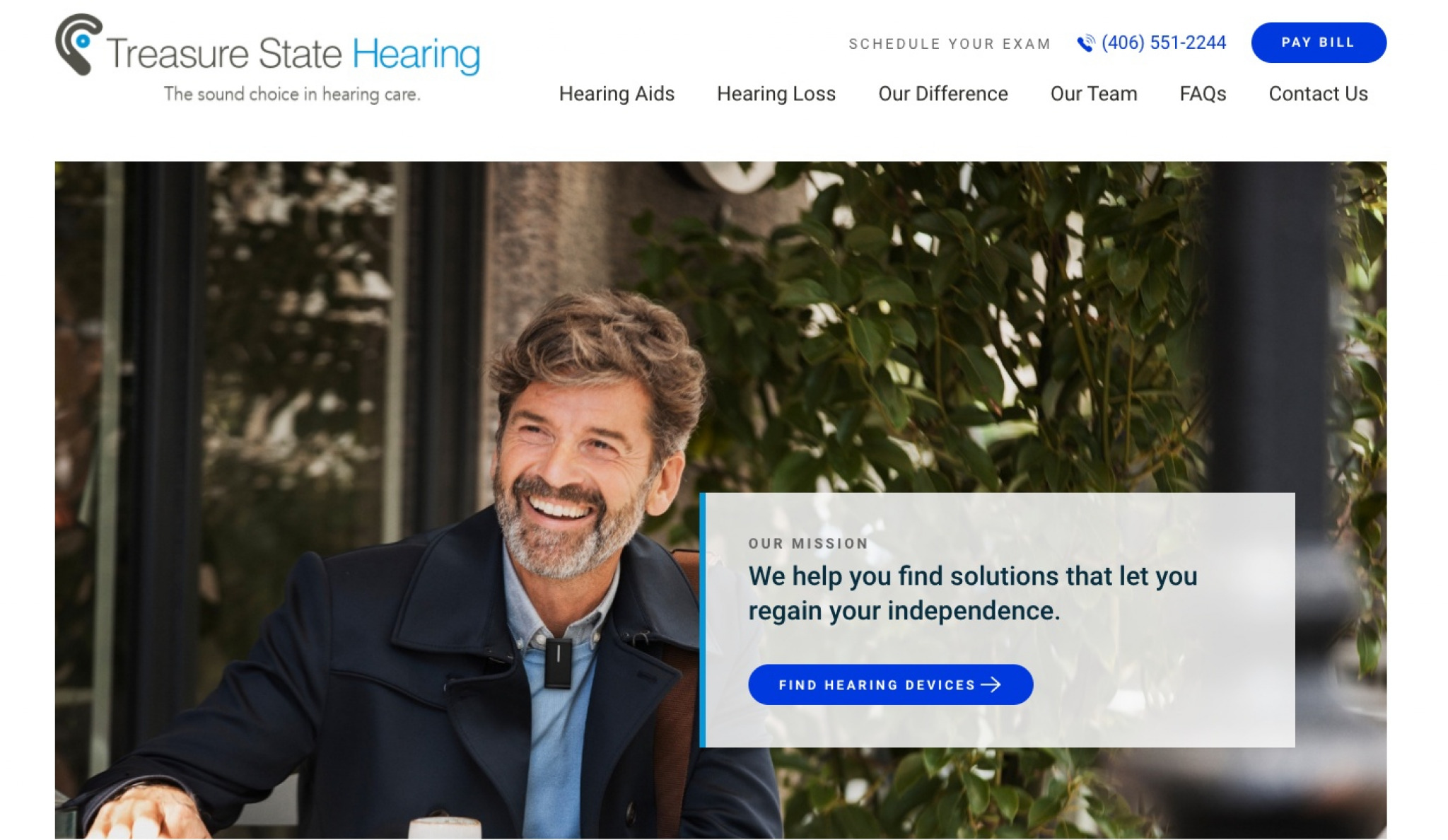Call the (406) 551-2244 phone link
Viewport: 1448px width, 840px height.
[1163, 43]
